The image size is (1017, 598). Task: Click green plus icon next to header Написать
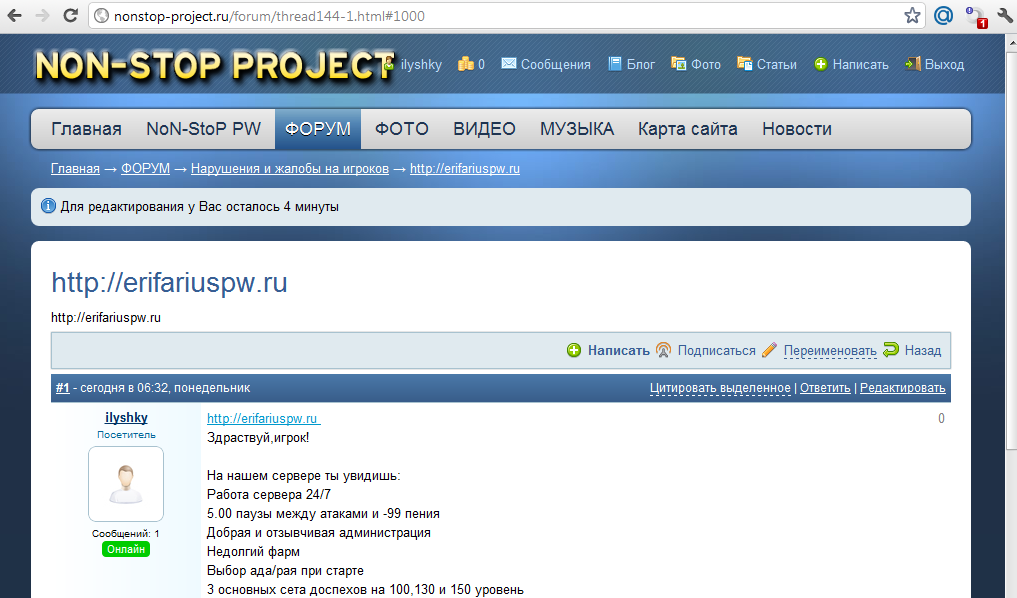point(820,64)
